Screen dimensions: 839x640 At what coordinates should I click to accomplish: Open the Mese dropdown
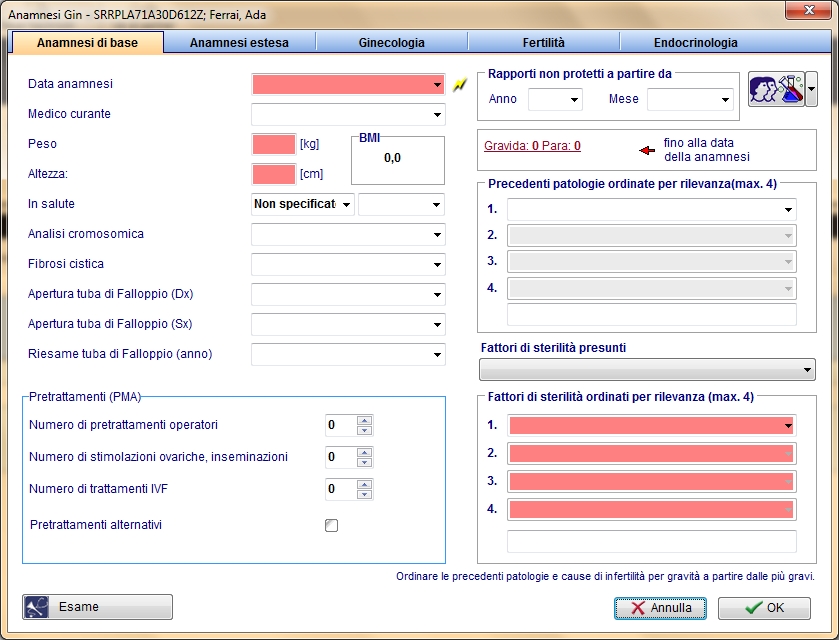[x=725, y=100]
